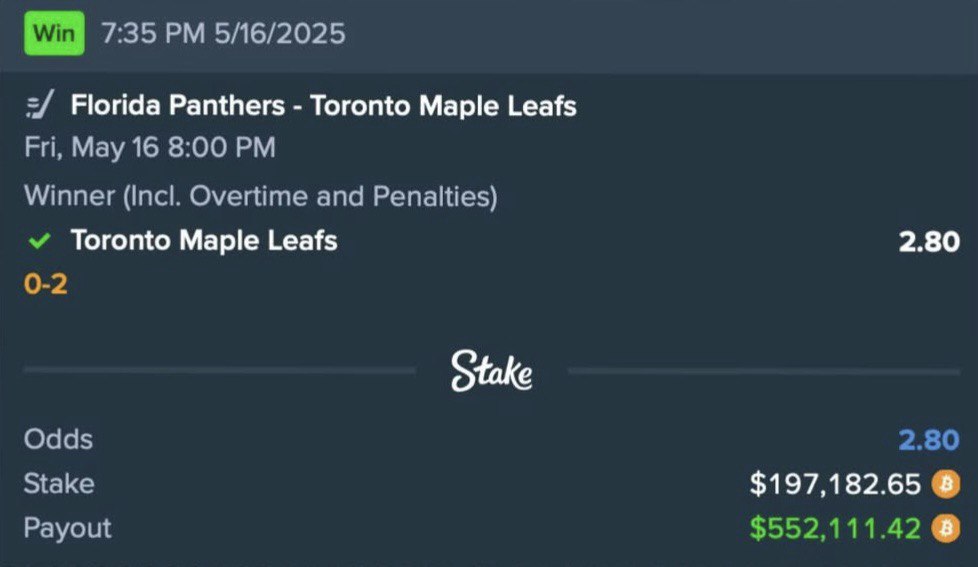Click the Payout label

pos(67,529)
